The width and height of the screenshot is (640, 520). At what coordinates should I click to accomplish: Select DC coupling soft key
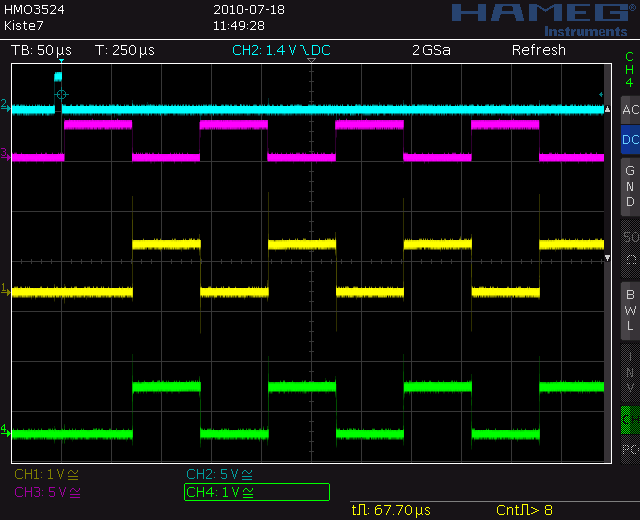[630, 140]
